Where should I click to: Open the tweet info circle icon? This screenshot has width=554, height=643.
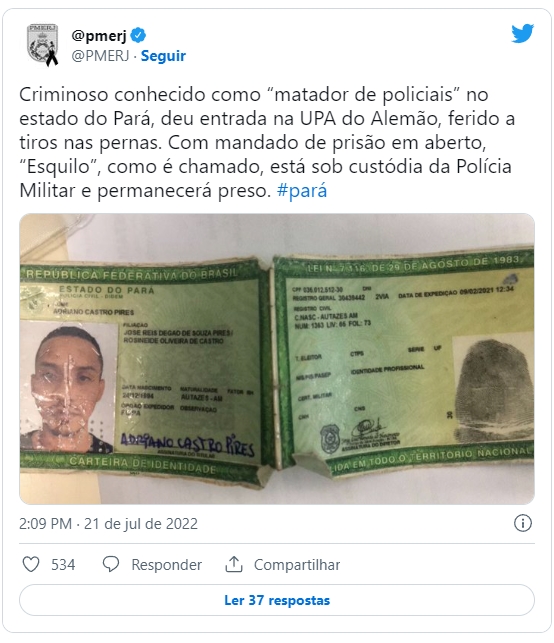(x=522, y=523)
